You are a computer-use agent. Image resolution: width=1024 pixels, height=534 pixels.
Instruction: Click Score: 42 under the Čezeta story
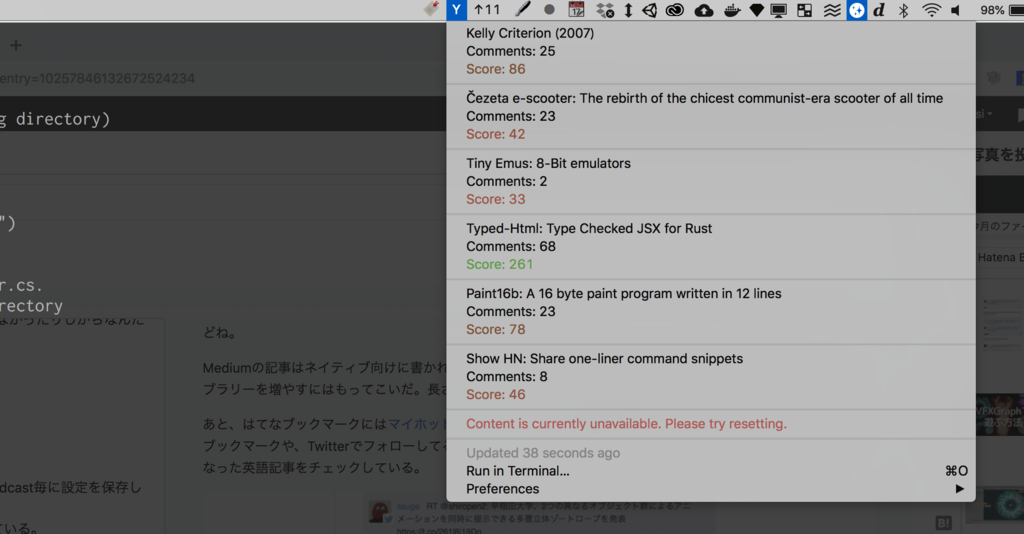pyautogui.click(x=495, y=134)
